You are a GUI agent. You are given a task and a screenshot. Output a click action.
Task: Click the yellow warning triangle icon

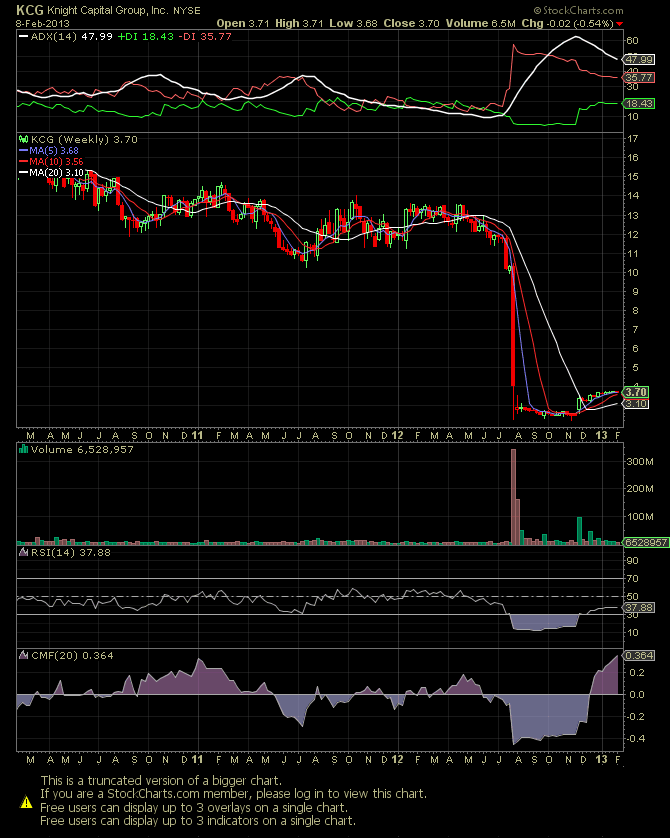pyautogui.click(x=26, y=802)
